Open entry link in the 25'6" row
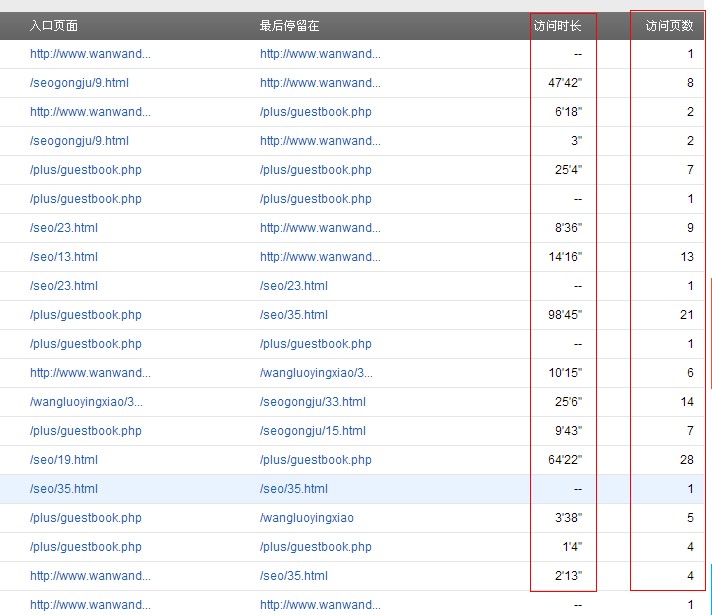This screenshot has height=615, width=712. (86, 402)
